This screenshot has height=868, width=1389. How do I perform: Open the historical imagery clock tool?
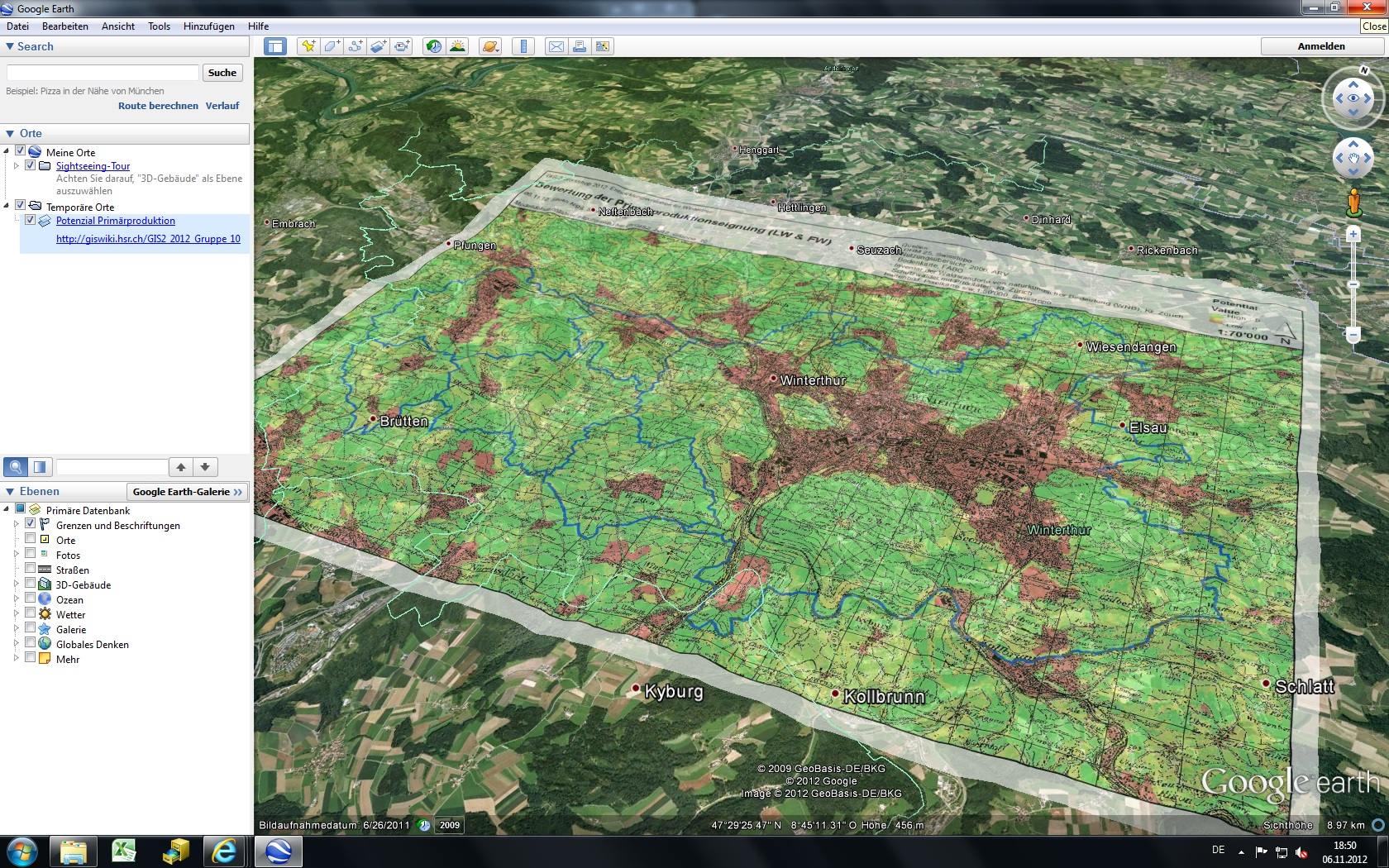433,46
